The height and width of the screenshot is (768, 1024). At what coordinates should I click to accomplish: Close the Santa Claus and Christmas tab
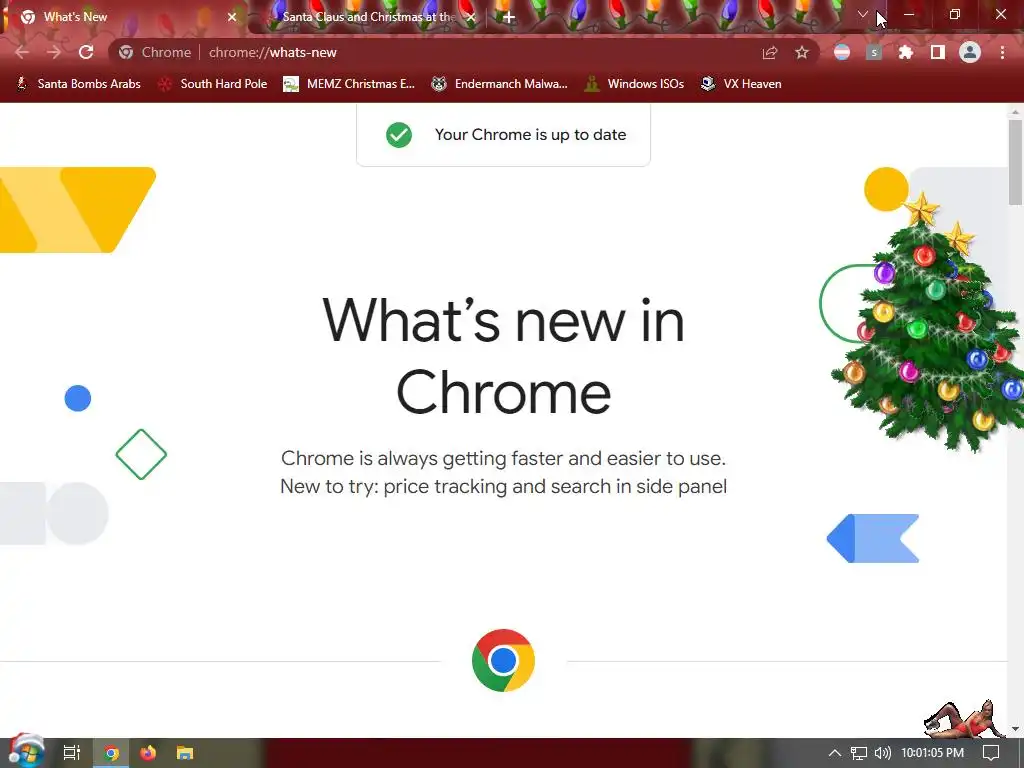[x=471, y=17]
